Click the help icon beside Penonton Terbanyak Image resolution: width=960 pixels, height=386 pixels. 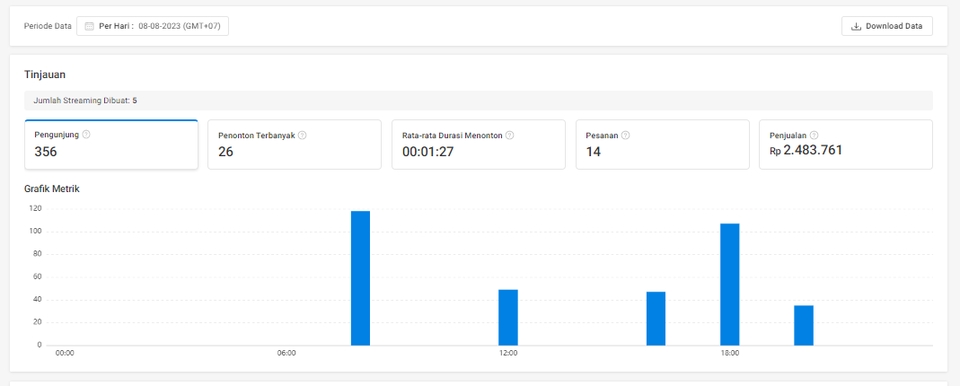click(x=302, y=135)
